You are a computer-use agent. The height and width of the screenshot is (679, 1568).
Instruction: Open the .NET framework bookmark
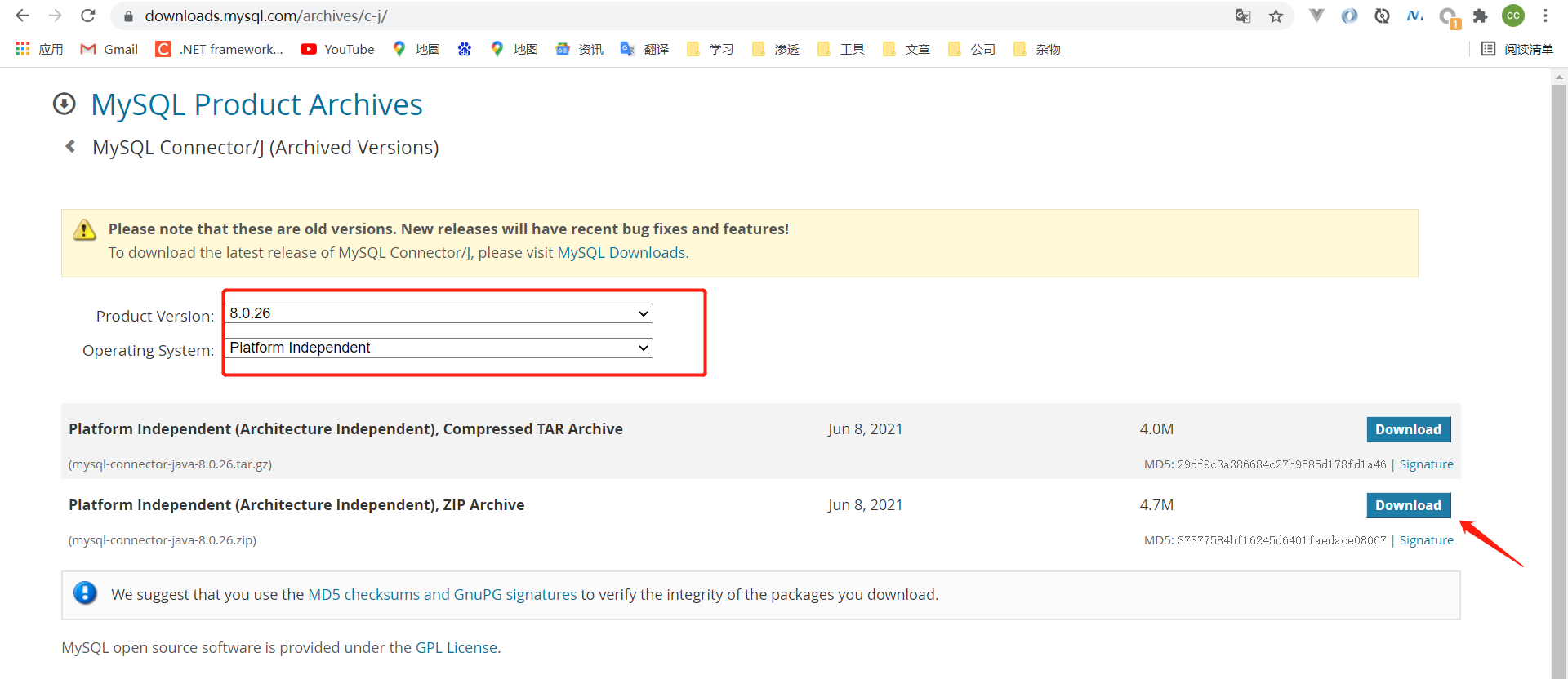(x=219, y=49)
